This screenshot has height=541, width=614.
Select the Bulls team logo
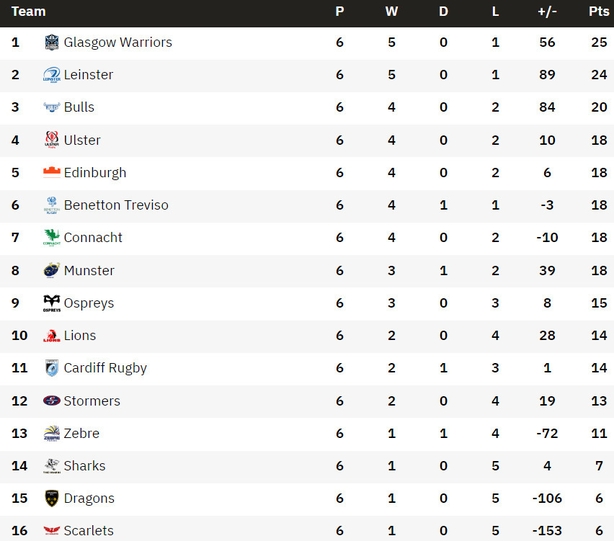coord(52,107)
